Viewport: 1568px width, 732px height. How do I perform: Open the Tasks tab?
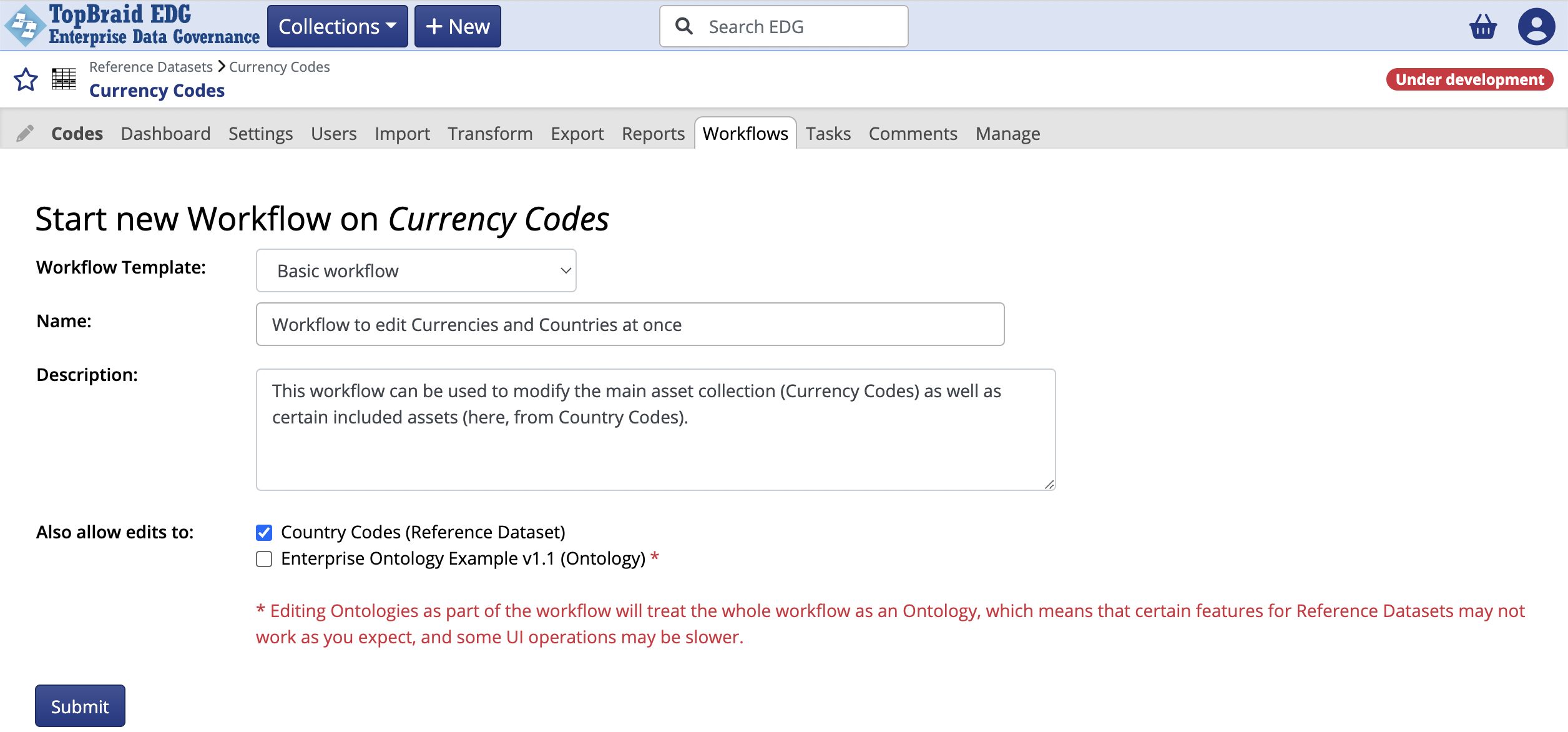(828, 133)
